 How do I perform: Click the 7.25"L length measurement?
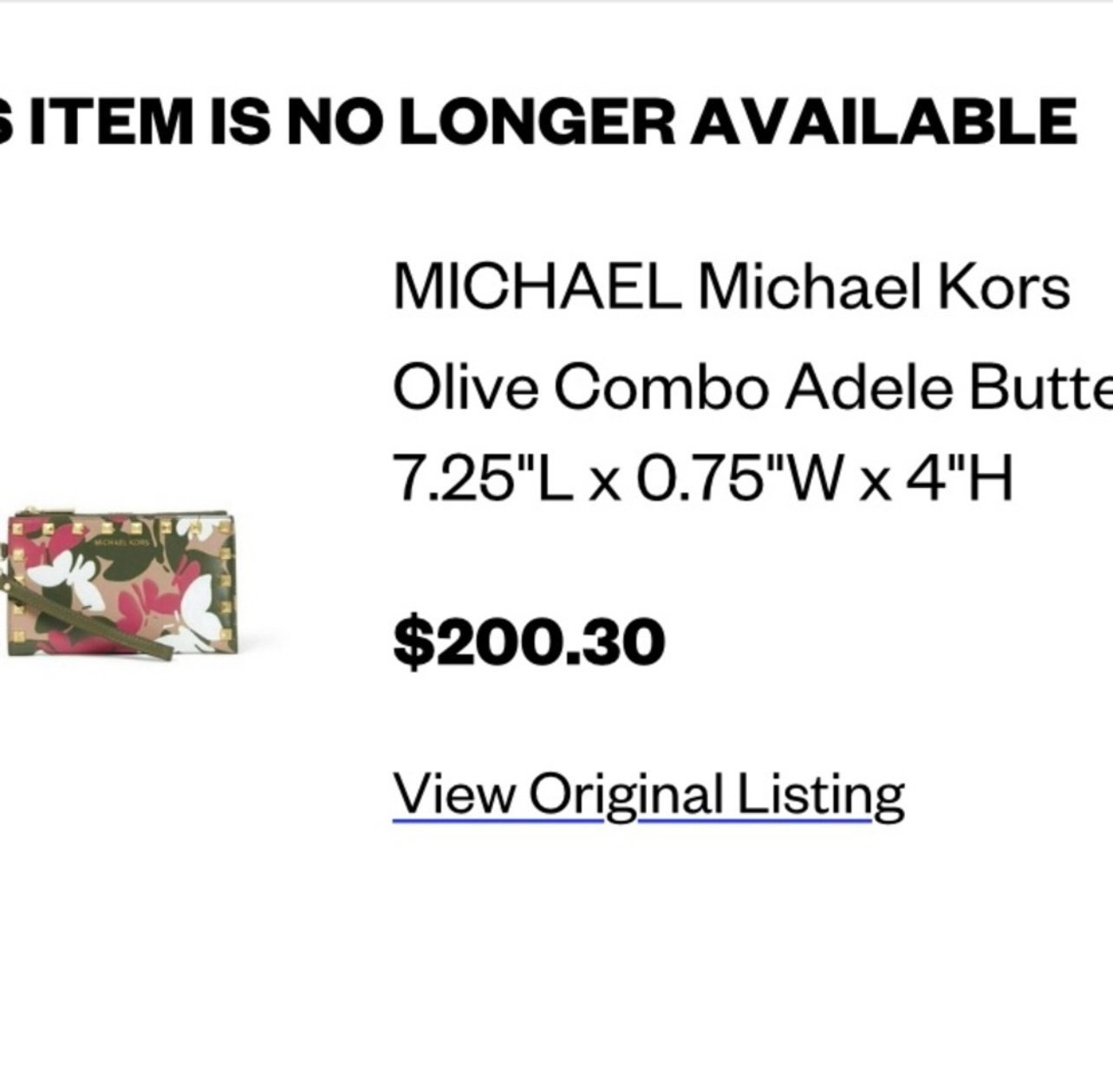point(474,478)
